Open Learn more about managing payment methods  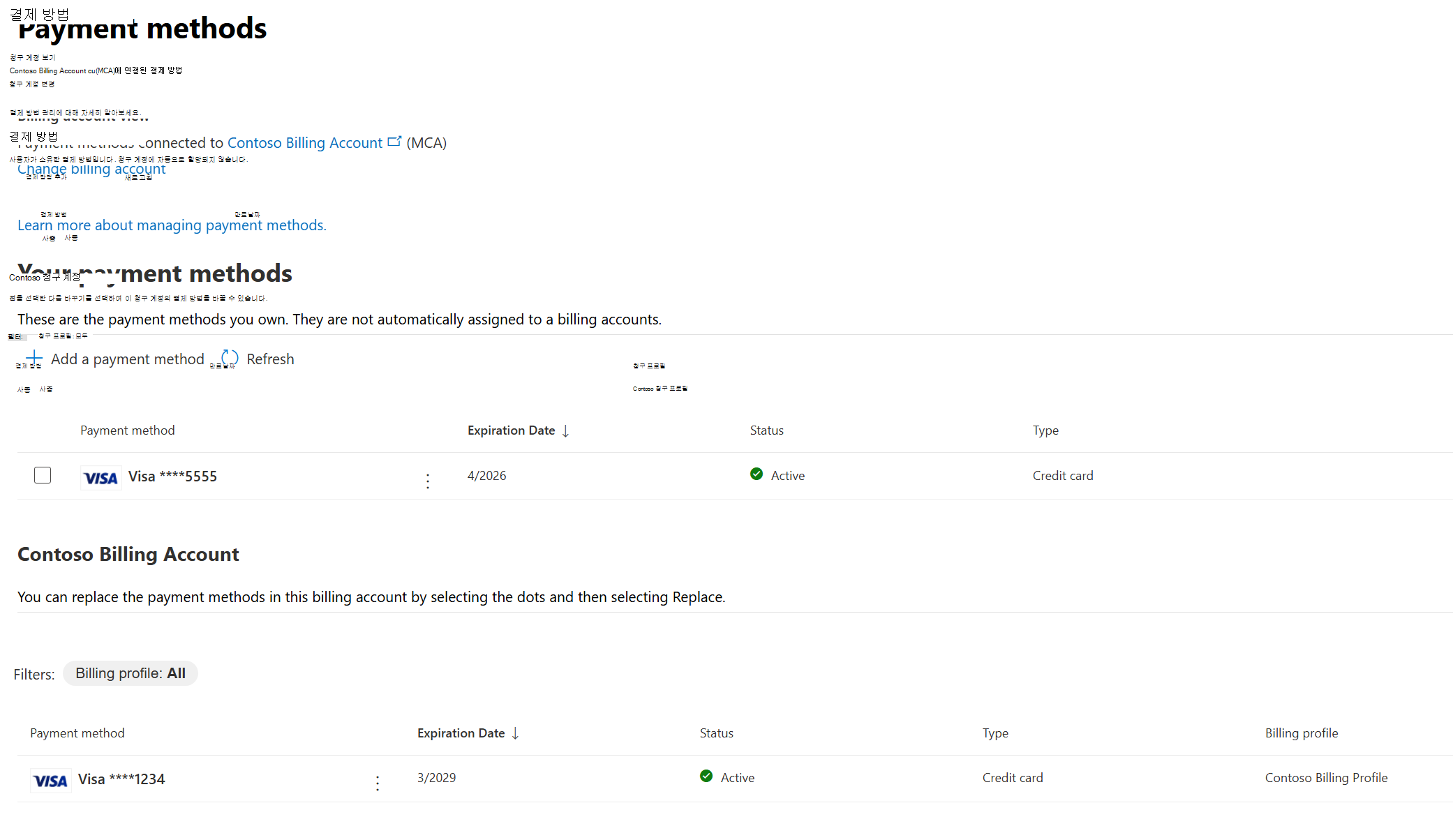click(172, 225)
